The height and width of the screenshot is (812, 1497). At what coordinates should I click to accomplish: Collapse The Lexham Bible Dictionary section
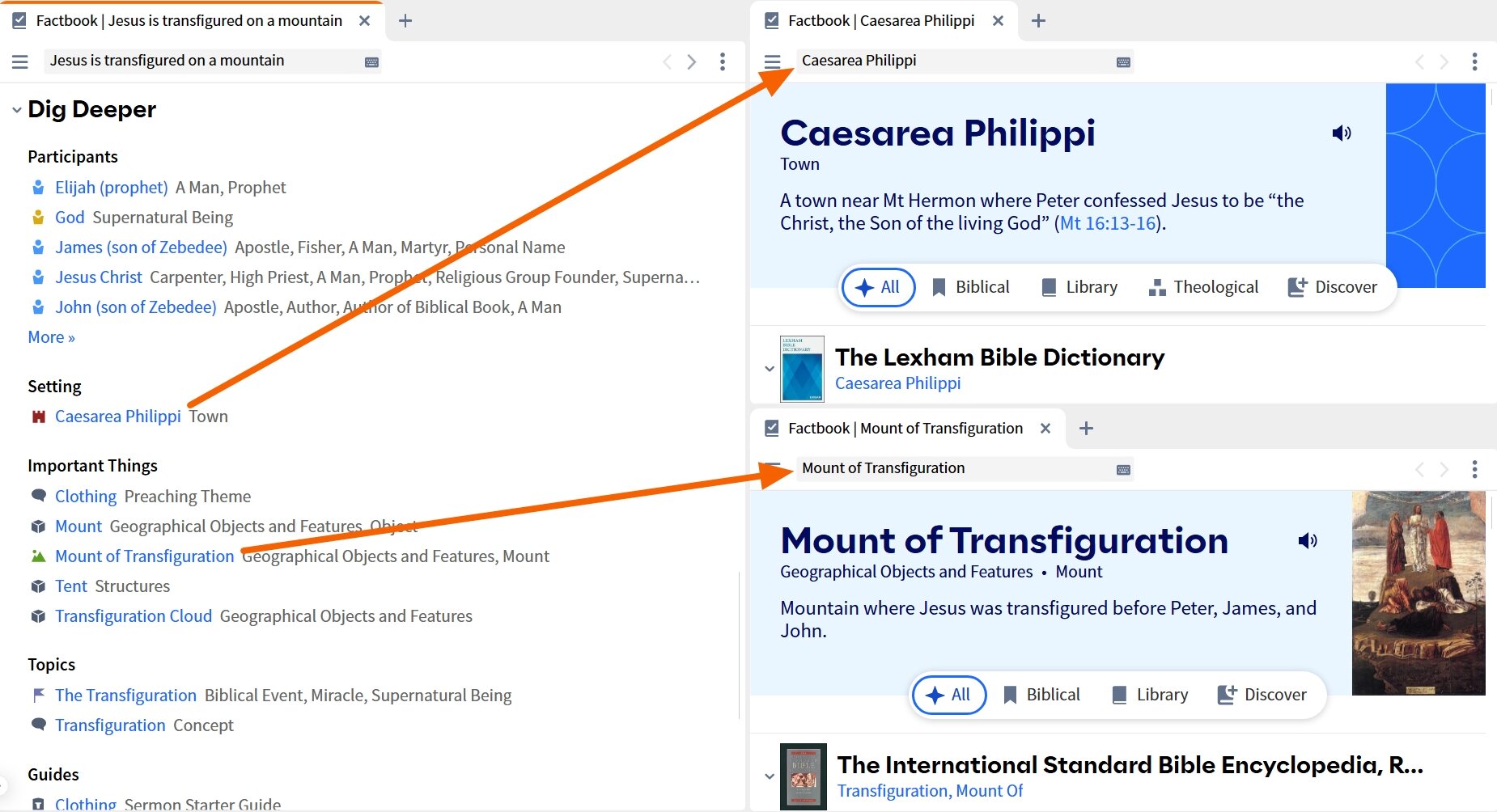[x=770, y=369]
